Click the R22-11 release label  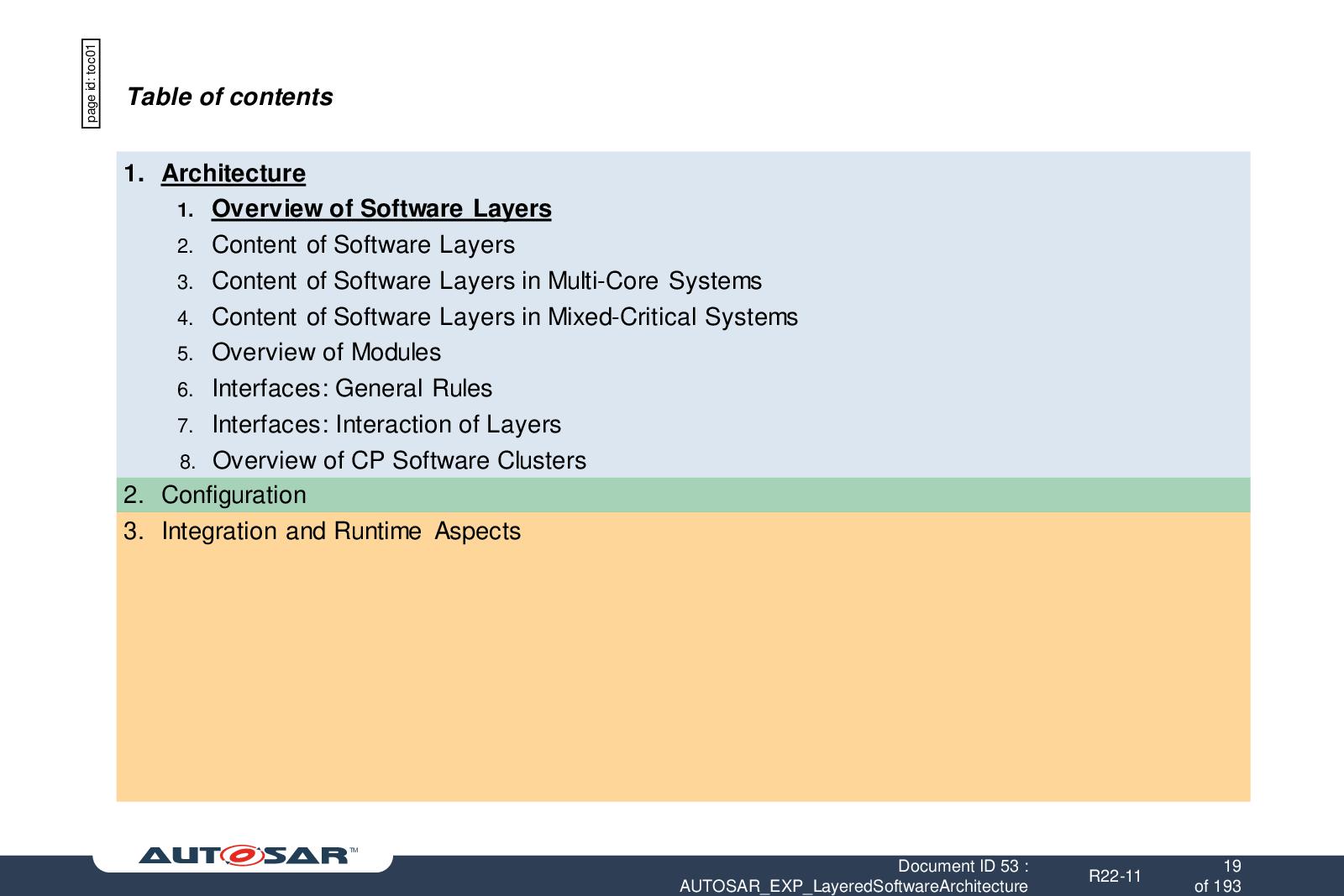(1115, 876)
